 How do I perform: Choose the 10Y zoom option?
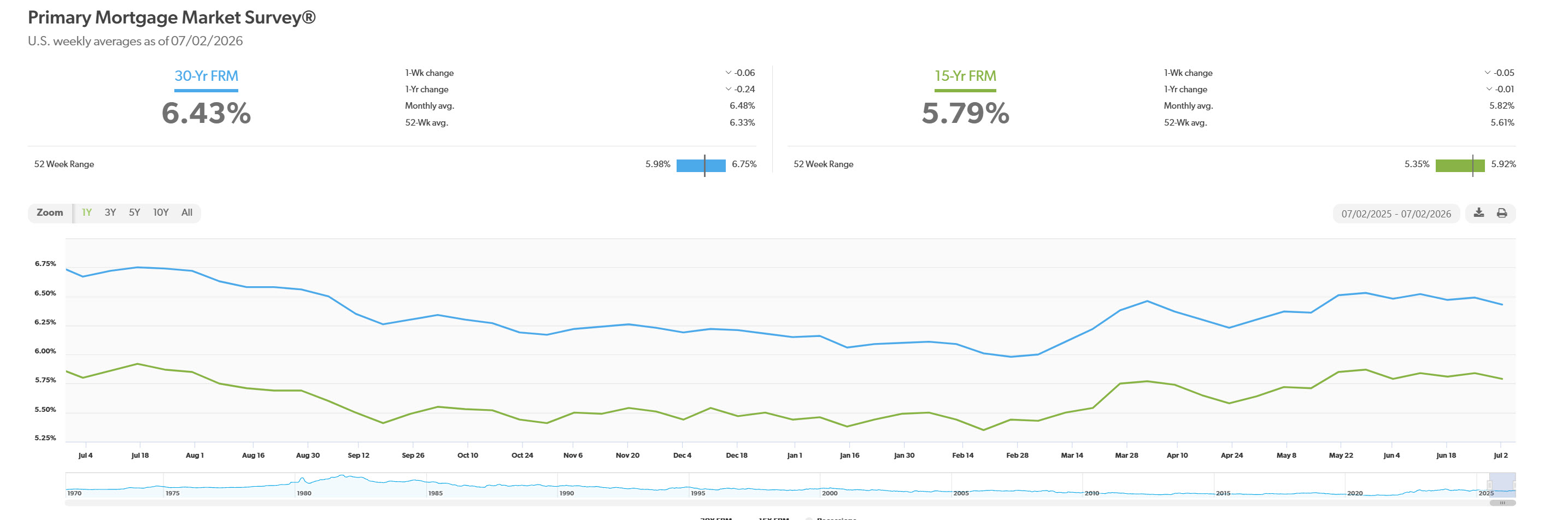point(161,212)
